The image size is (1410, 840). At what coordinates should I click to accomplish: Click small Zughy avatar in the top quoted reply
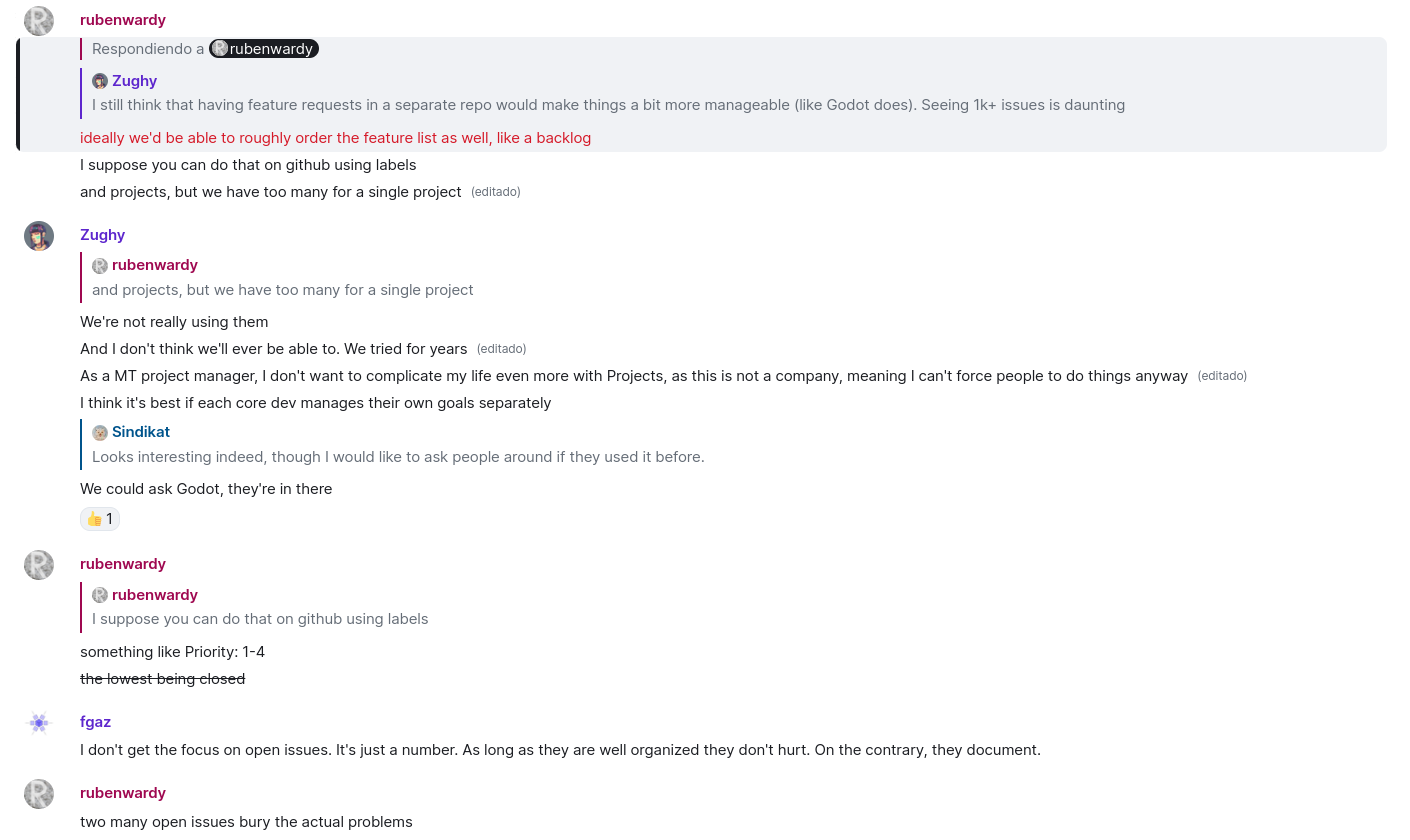pyautogui.click(x=100, y=82)
